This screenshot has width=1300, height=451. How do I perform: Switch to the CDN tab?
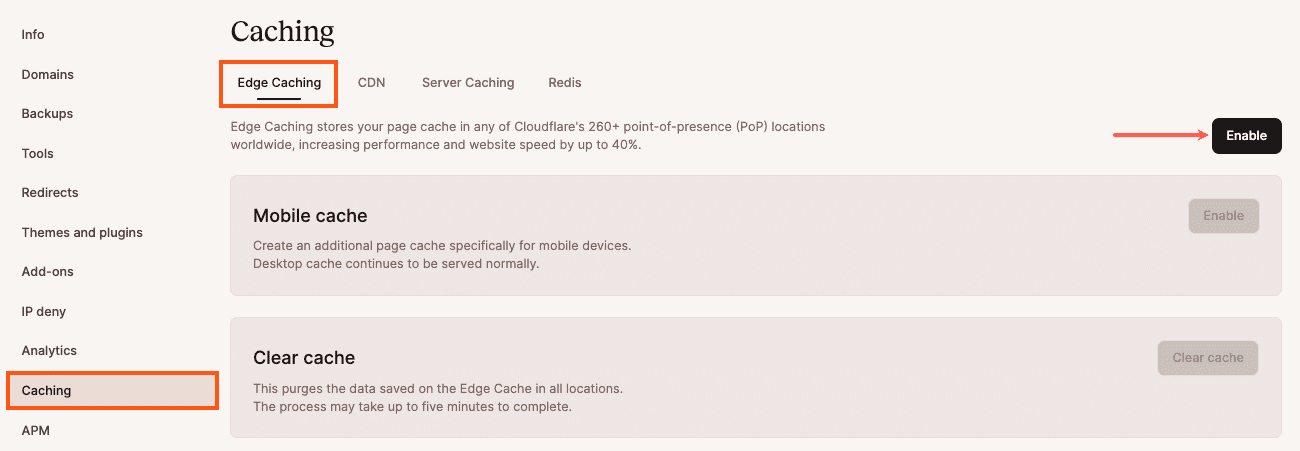[371, 83]
